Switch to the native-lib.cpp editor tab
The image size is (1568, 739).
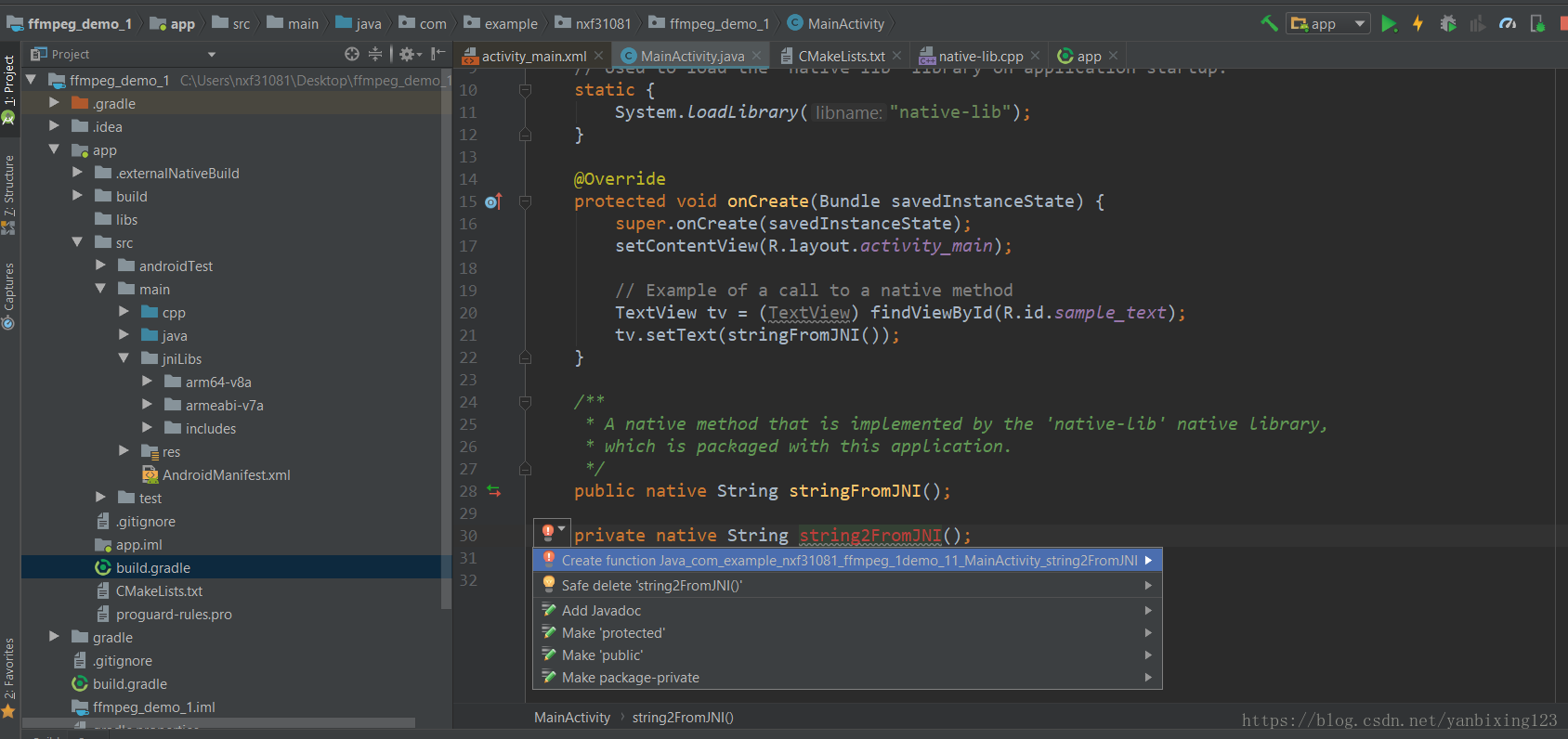[x=980, y=57]
